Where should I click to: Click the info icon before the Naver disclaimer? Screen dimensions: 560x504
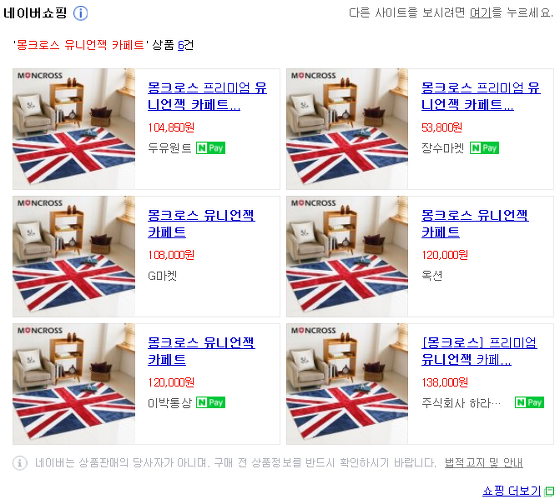point(20,463)
